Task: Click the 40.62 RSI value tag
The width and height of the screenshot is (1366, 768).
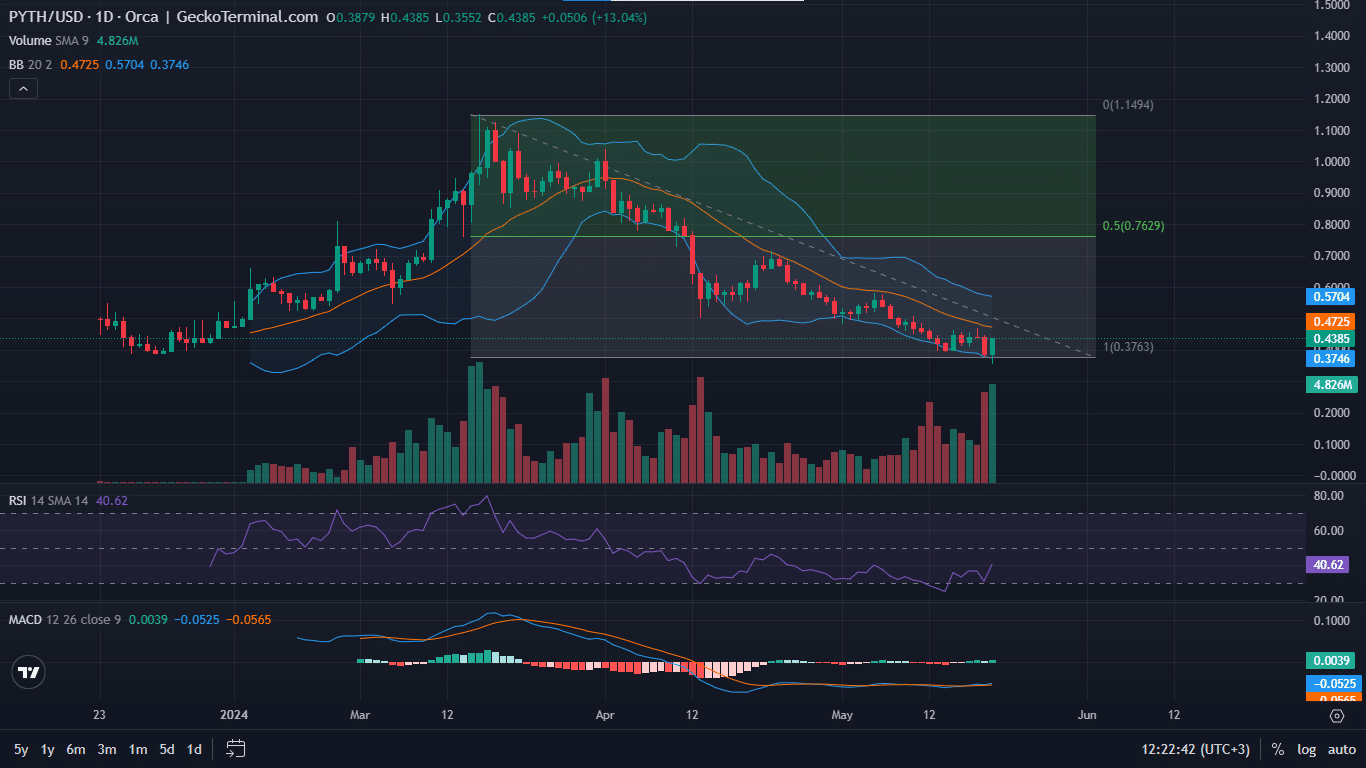Action: (x=1330, y=565)
